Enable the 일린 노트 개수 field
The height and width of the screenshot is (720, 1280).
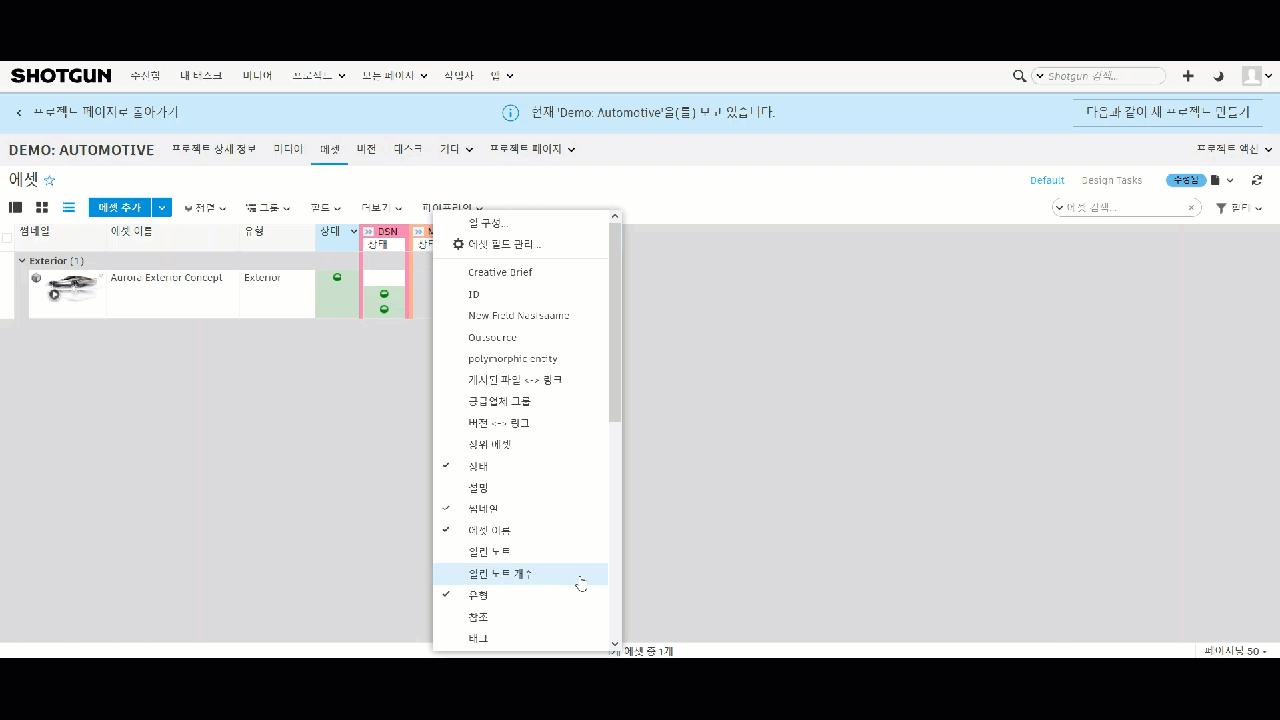tap(499, 573)
